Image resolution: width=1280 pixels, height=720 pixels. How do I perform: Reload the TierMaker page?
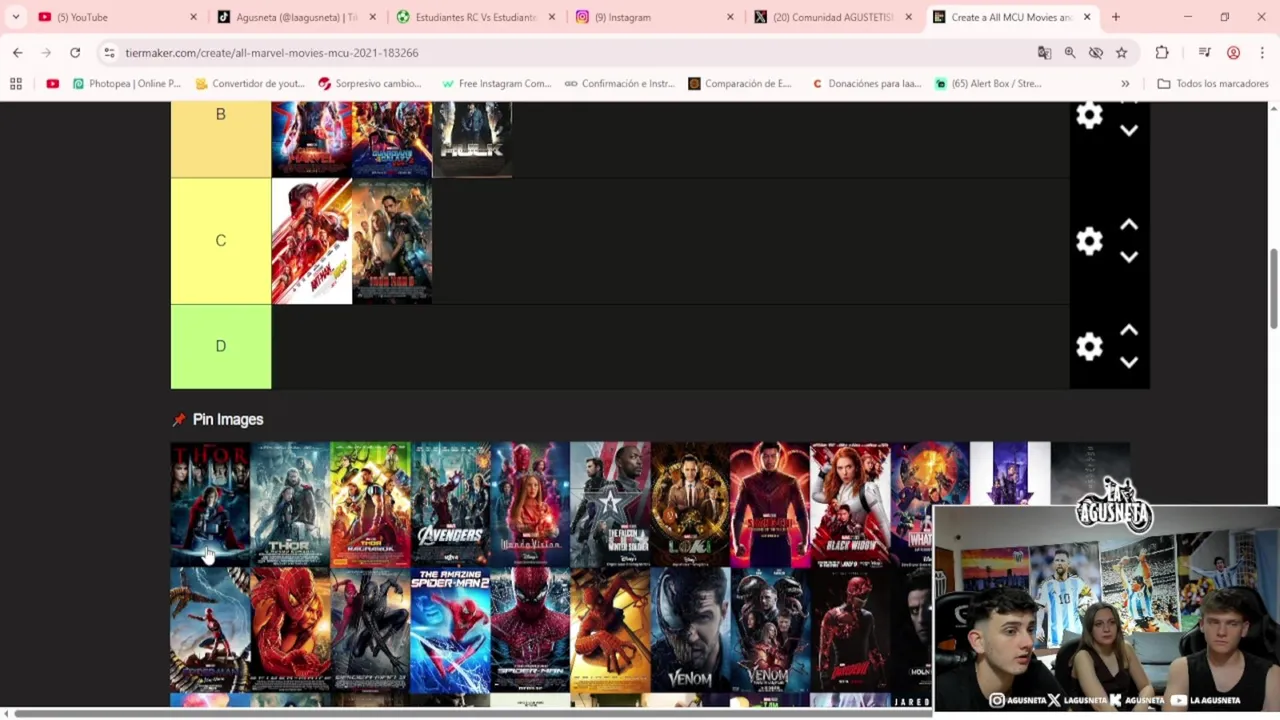pyautogui.click(x=75, y=52)
